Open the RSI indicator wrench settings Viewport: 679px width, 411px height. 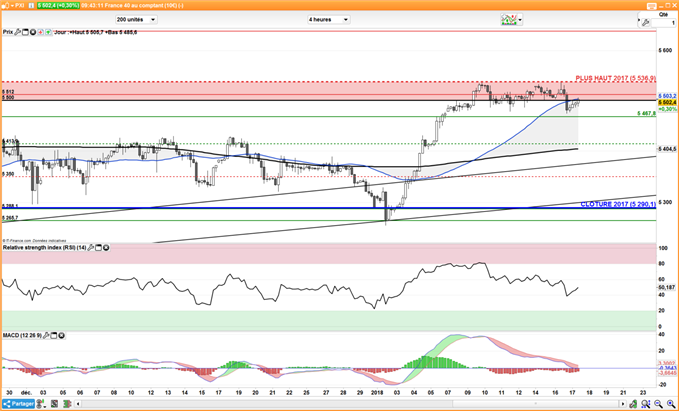point(91,248)
